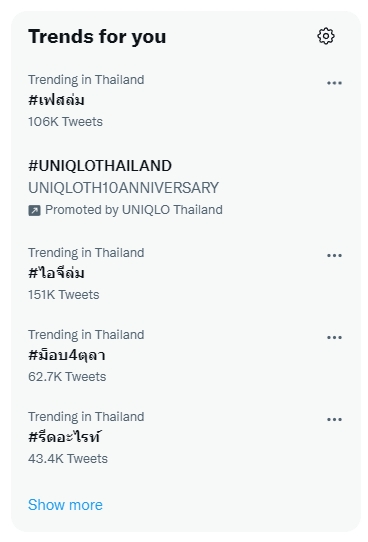Click the 43.4K Tweets count
Screen dimensions: 368x542
[68, 458]
